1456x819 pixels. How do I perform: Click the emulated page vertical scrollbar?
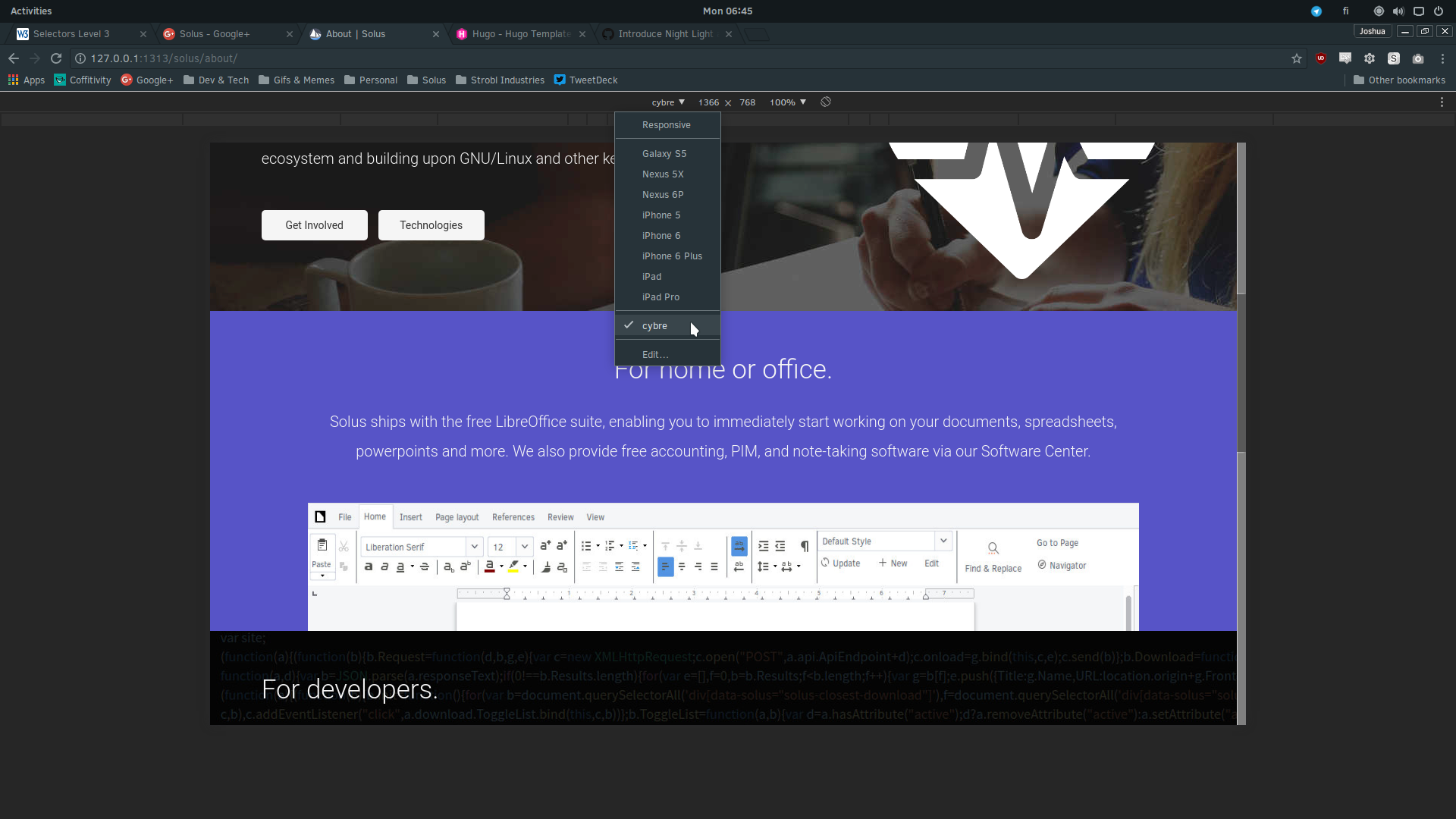pos(1241,434)
